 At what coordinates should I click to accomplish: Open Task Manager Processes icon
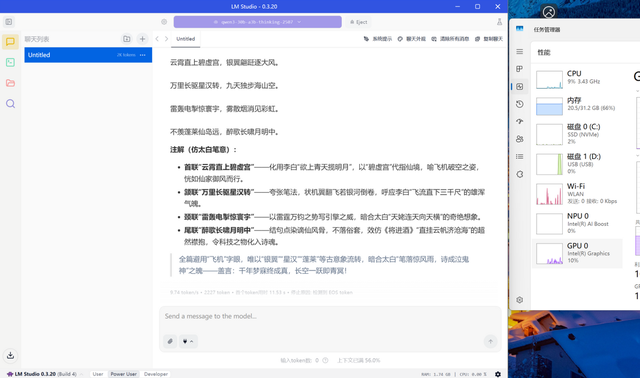pyautogui.click(x=520, y=69)
